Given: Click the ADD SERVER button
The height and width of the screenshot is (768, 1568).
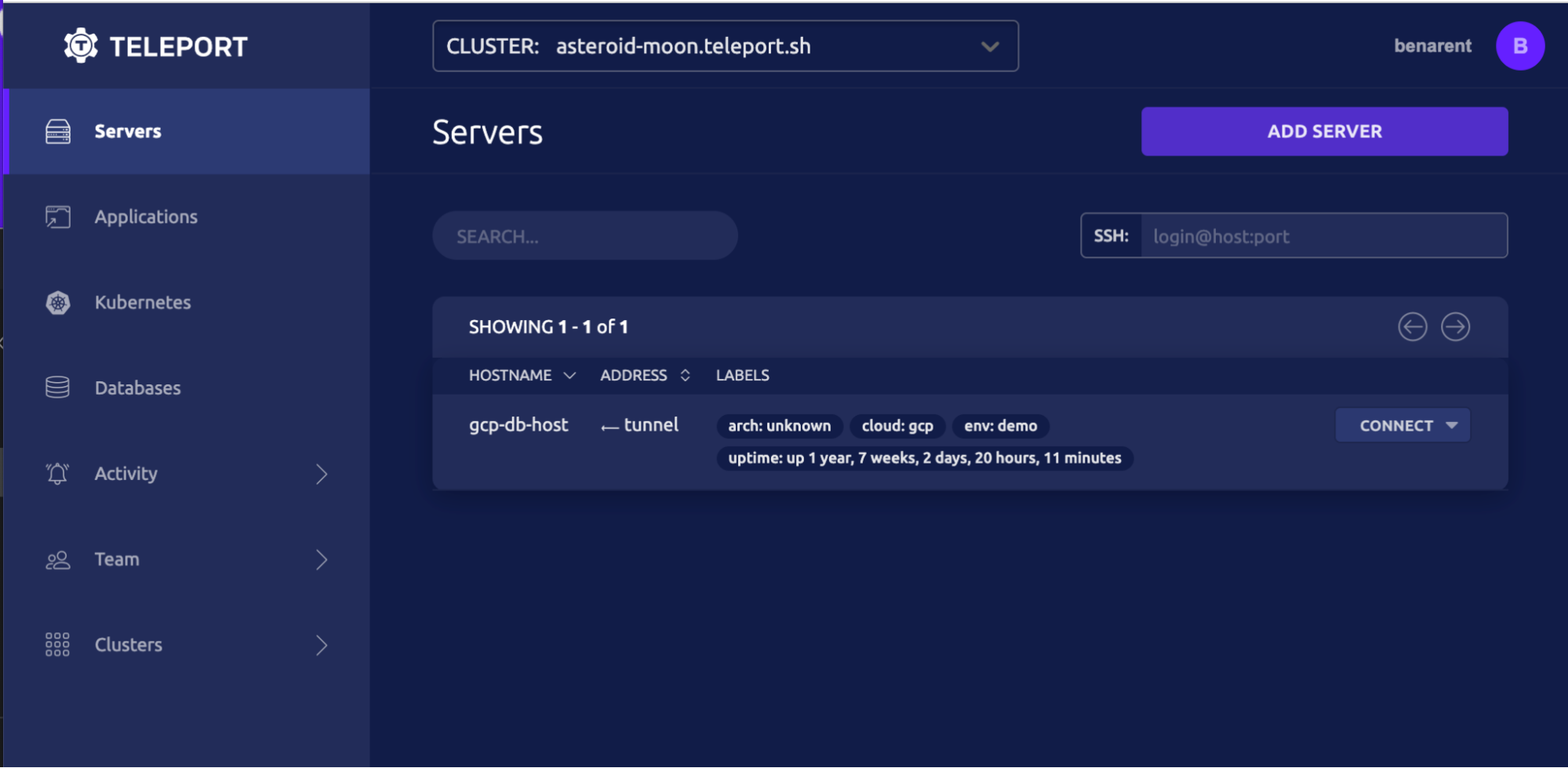Looking at the screenshot, I should pyautogui.click(x=1323, y=131).
